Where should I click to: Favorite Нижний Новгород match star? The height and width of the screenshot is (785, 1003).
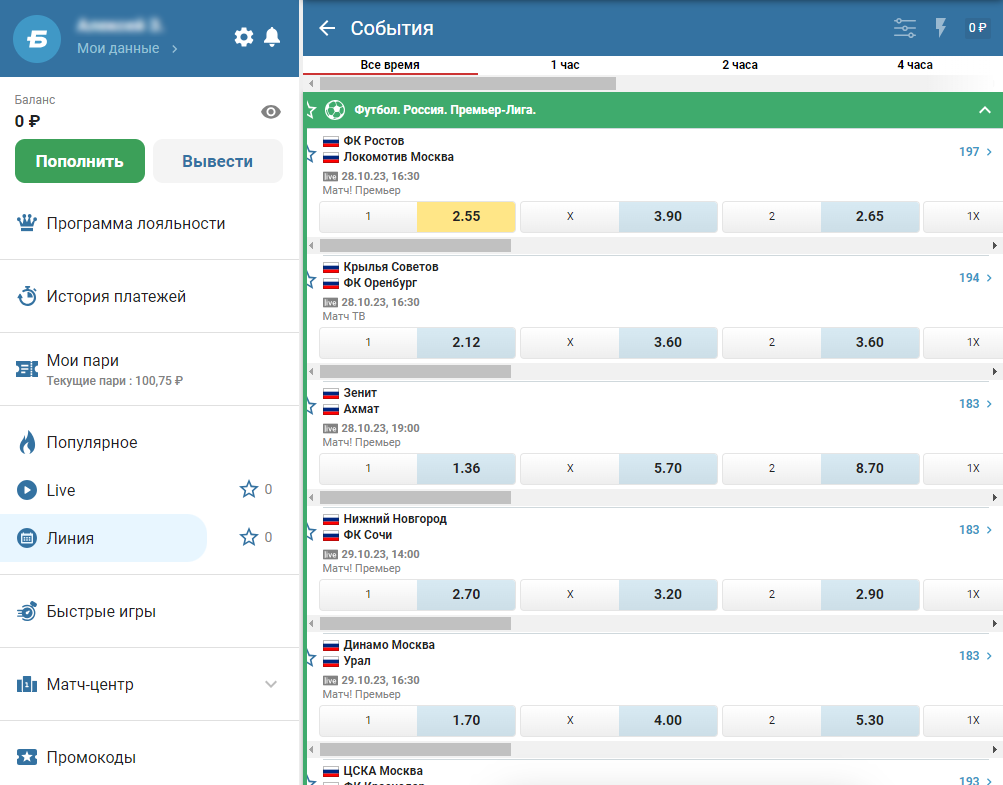(x=311, y=532)
